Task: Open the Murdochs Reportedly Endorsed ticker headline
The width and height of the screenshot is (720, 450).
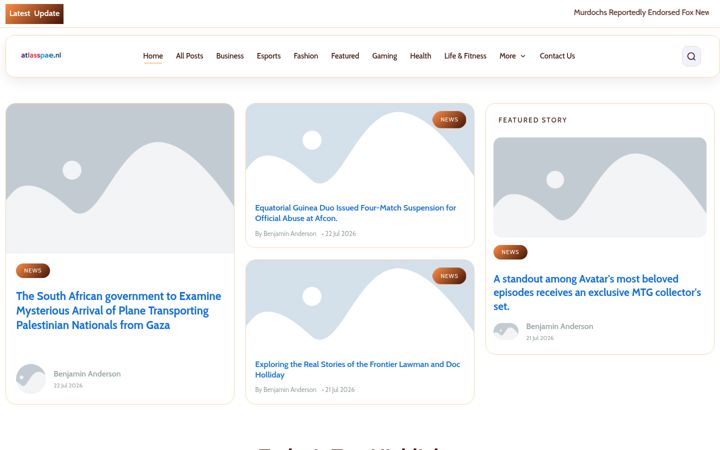Action: click(641, 12)
